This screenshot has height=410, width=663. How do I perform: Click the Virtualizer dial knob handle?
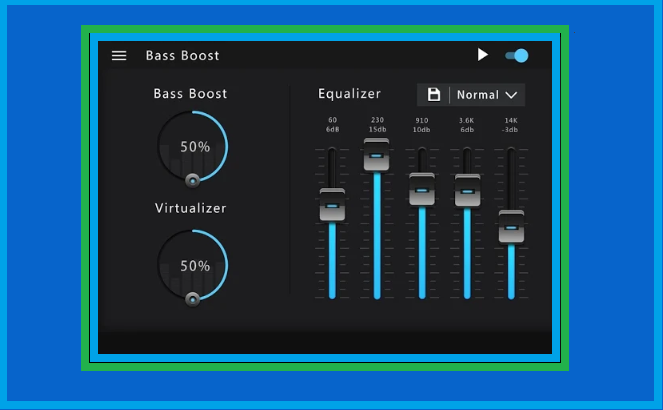coord(192,300)
